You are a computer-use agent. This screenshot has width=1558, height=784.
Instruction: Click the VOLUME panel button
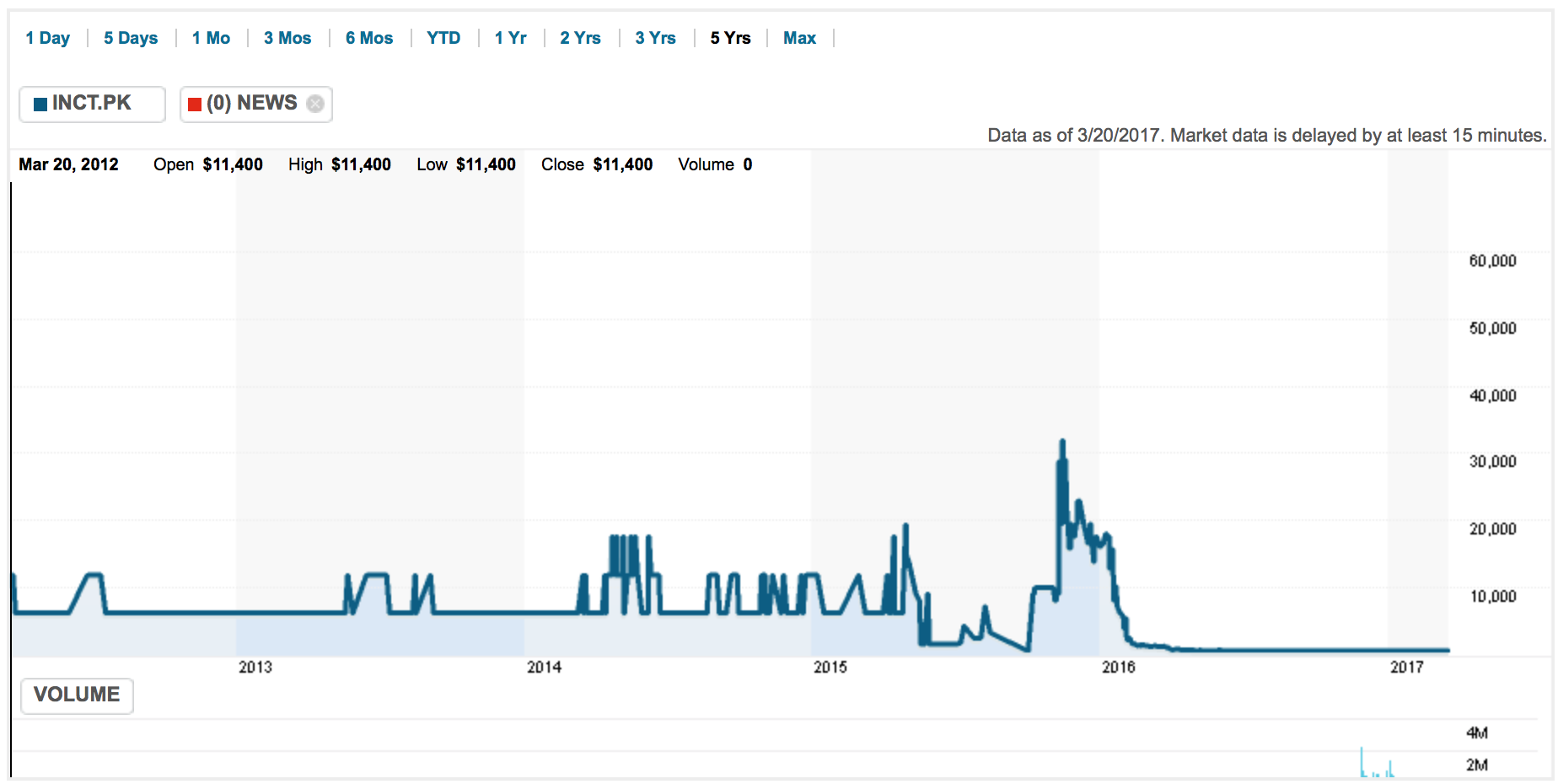click(x=77, y=695)
